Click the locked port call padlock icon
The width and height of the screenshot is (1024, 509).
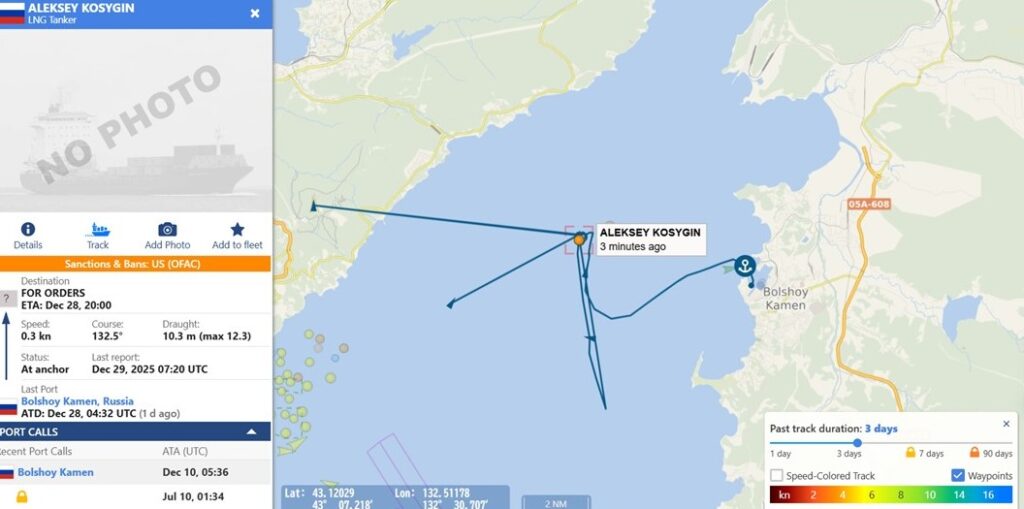(22, 497)
